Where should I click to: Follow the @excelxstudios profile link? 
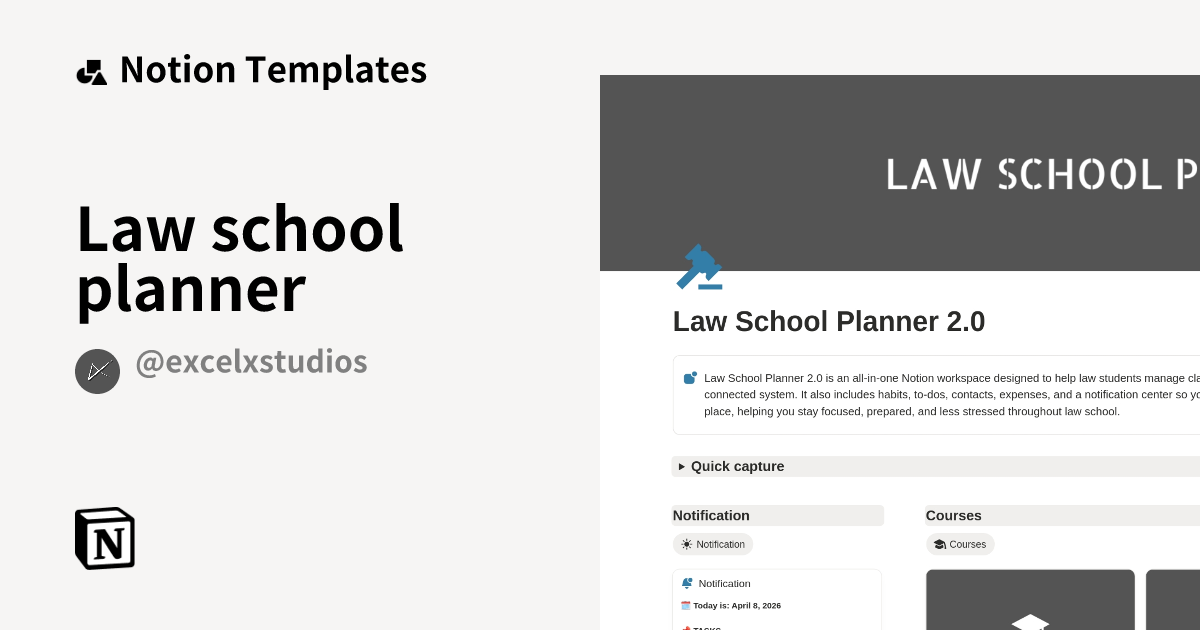click(251, 361)
